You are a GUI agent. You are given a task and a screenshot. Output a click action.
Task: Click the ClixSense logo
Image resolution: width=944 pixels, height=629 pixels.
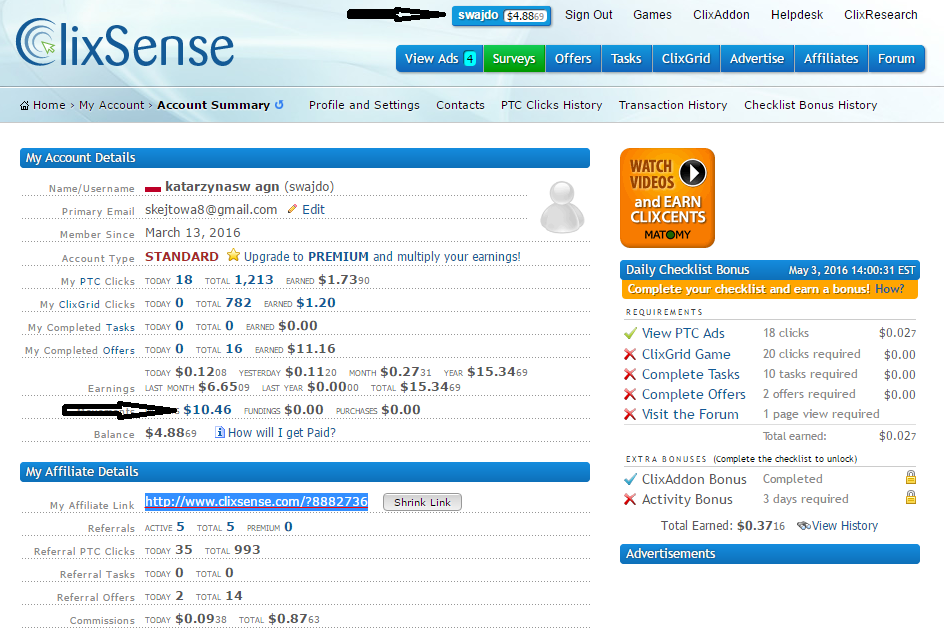click(124, 45)
